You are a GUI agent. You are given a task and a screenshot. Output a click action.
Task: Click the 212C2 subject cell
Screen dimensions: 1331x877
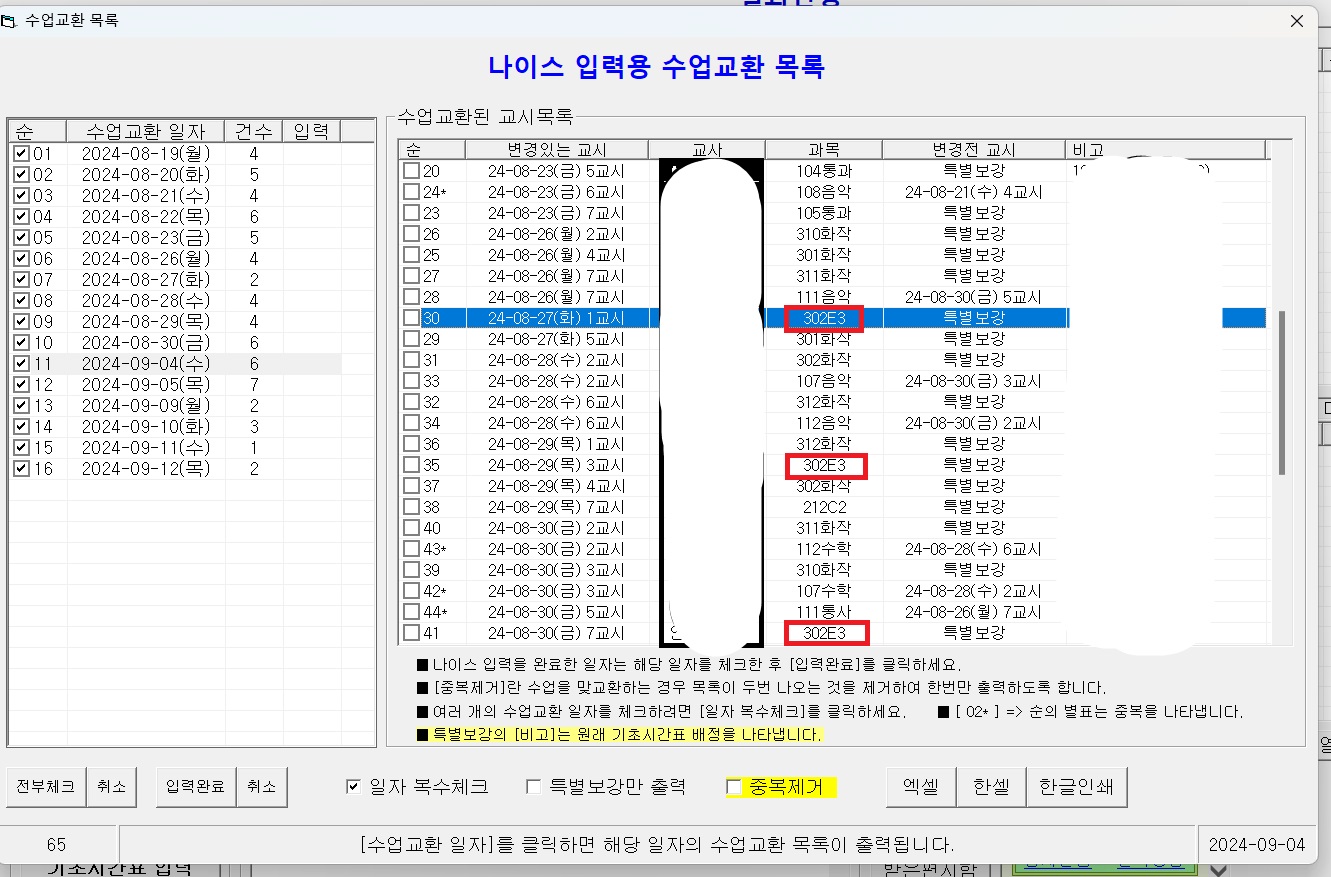click(824, 507)
